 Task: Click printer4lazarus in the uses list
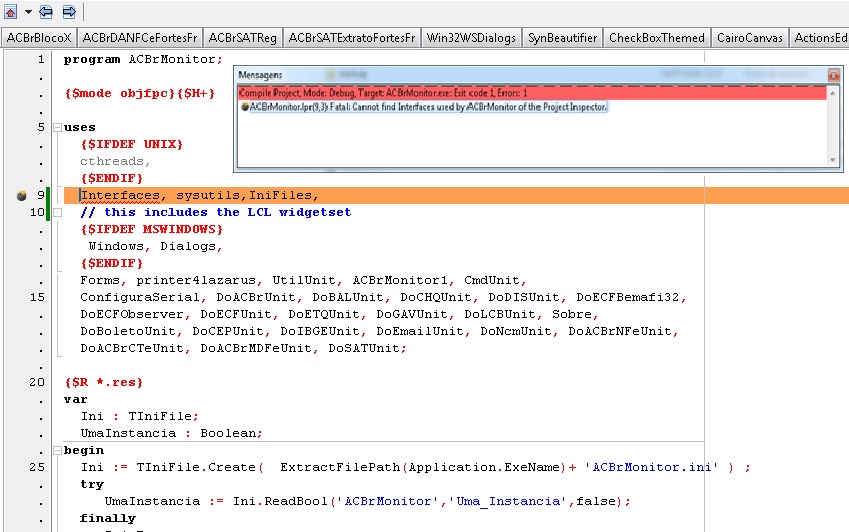click(196, 280)
